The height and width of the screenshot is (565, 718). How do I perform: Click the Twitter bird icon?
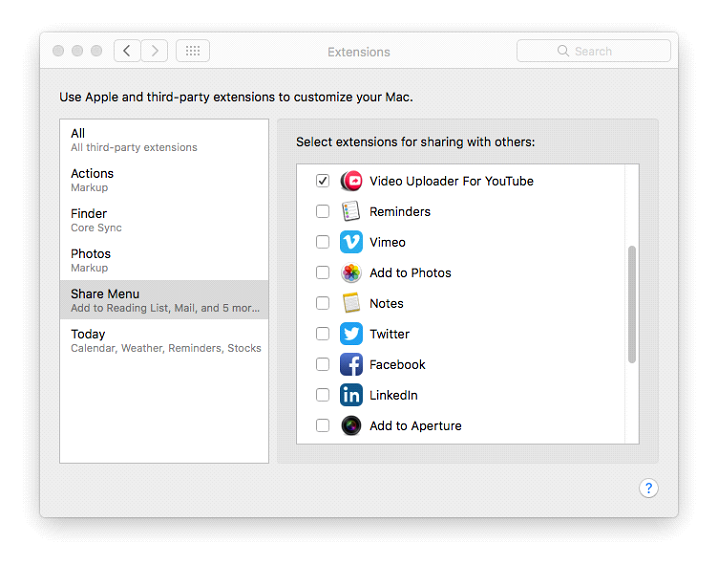coord(351,334)
